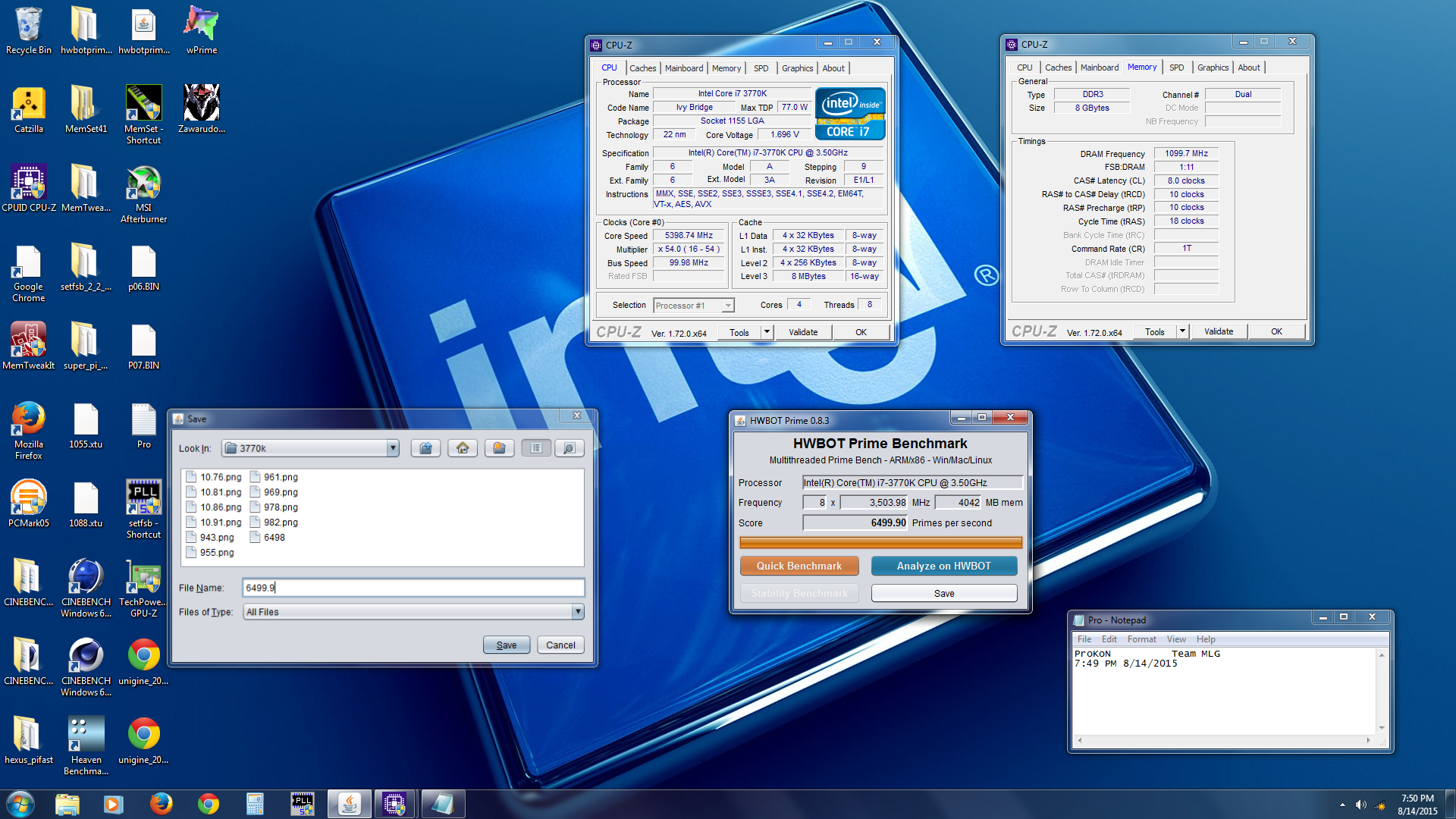Start Quick Benchmark in HWBOT Prime
Viewport: 1456px width, 819px height.
coord(799,566)
